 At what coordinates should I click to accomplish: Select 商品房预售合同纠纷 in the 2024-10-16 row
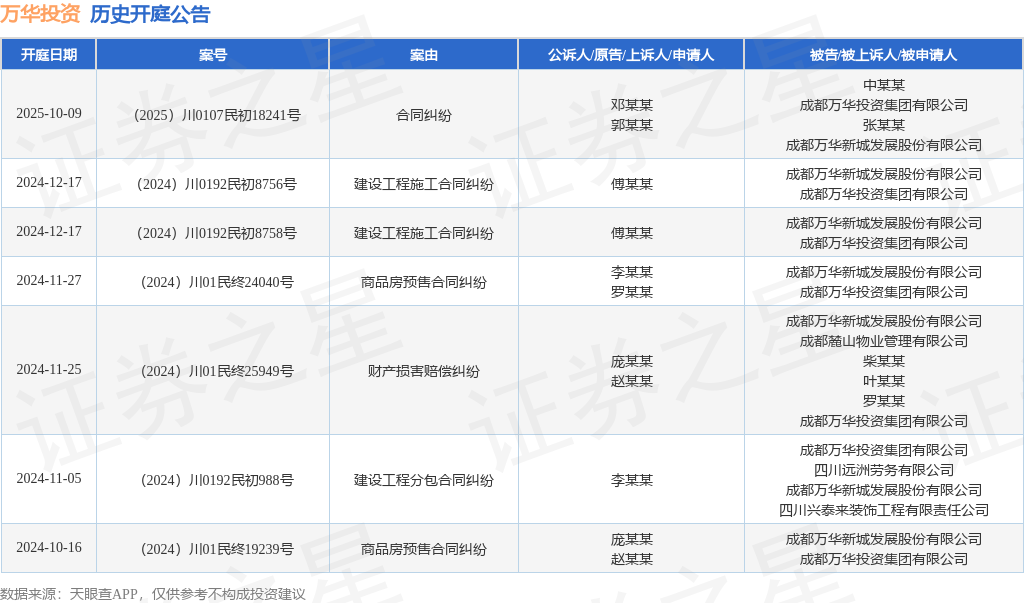(x=424, y=549)
